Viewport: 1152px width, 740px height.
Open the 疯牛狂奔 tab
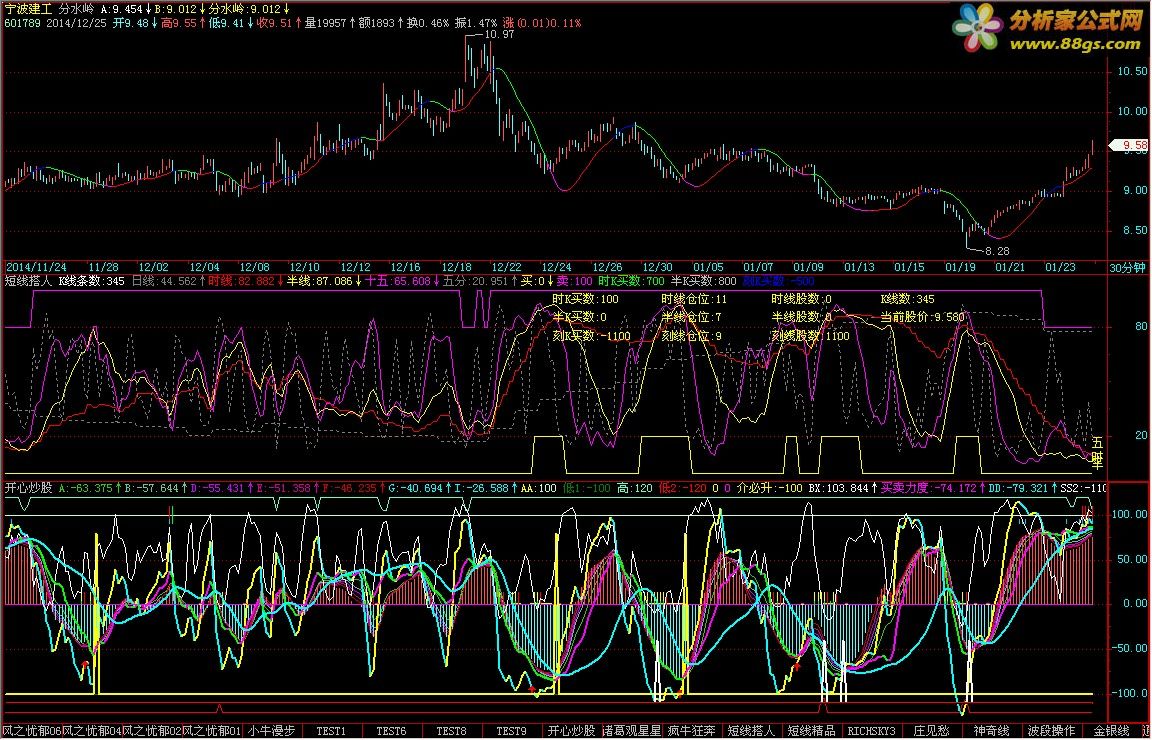pos(691,731)
